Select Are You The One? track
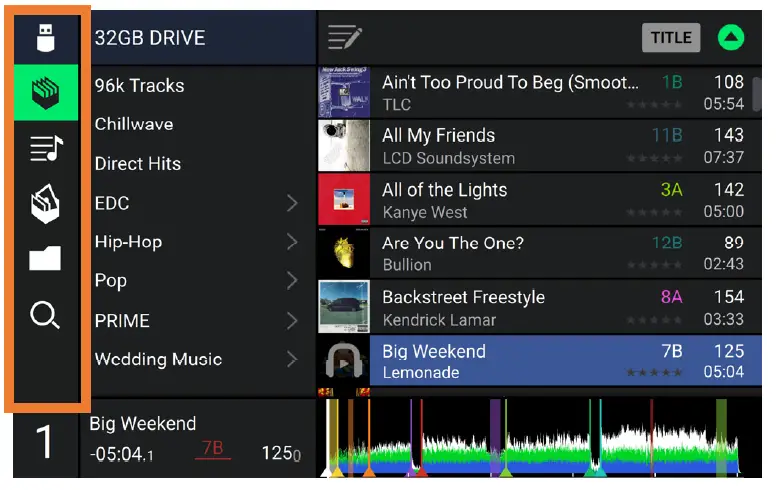This screenshot has height=490, width=778. pyautogui.click(x=540, y=253)
